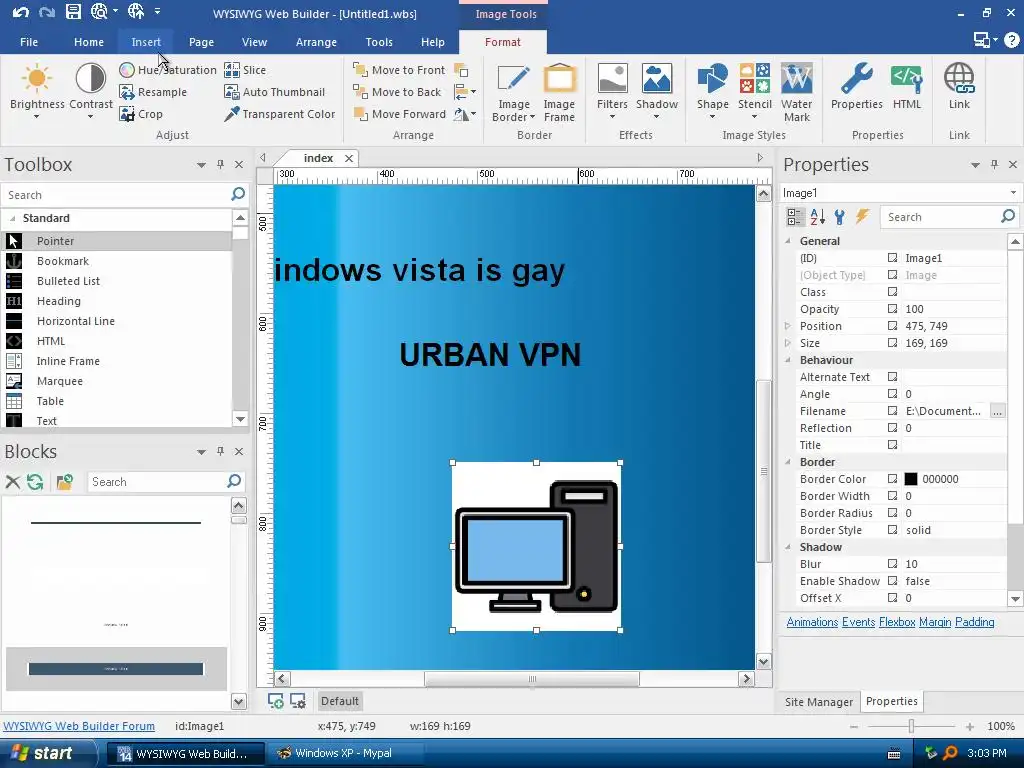Toggle the checkbox beside Border Width

(892, 496)
